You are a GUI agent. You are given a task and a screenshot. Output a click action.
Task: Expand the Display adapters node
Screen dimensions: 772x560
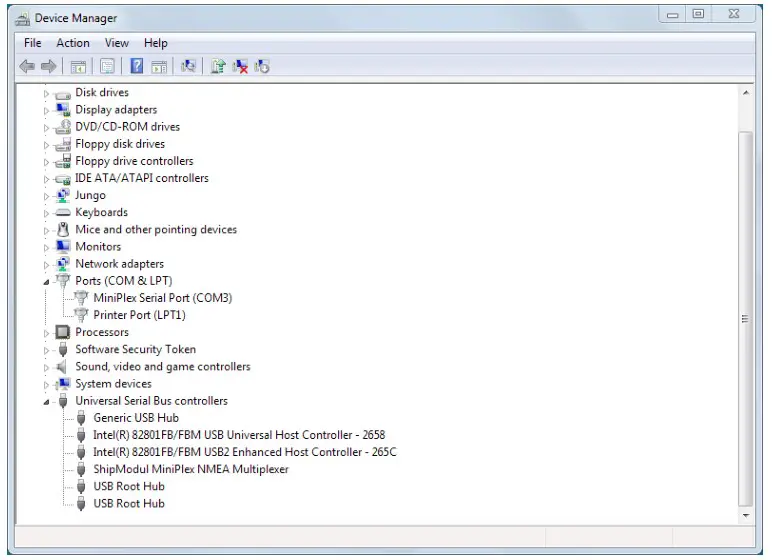(46, 110)
